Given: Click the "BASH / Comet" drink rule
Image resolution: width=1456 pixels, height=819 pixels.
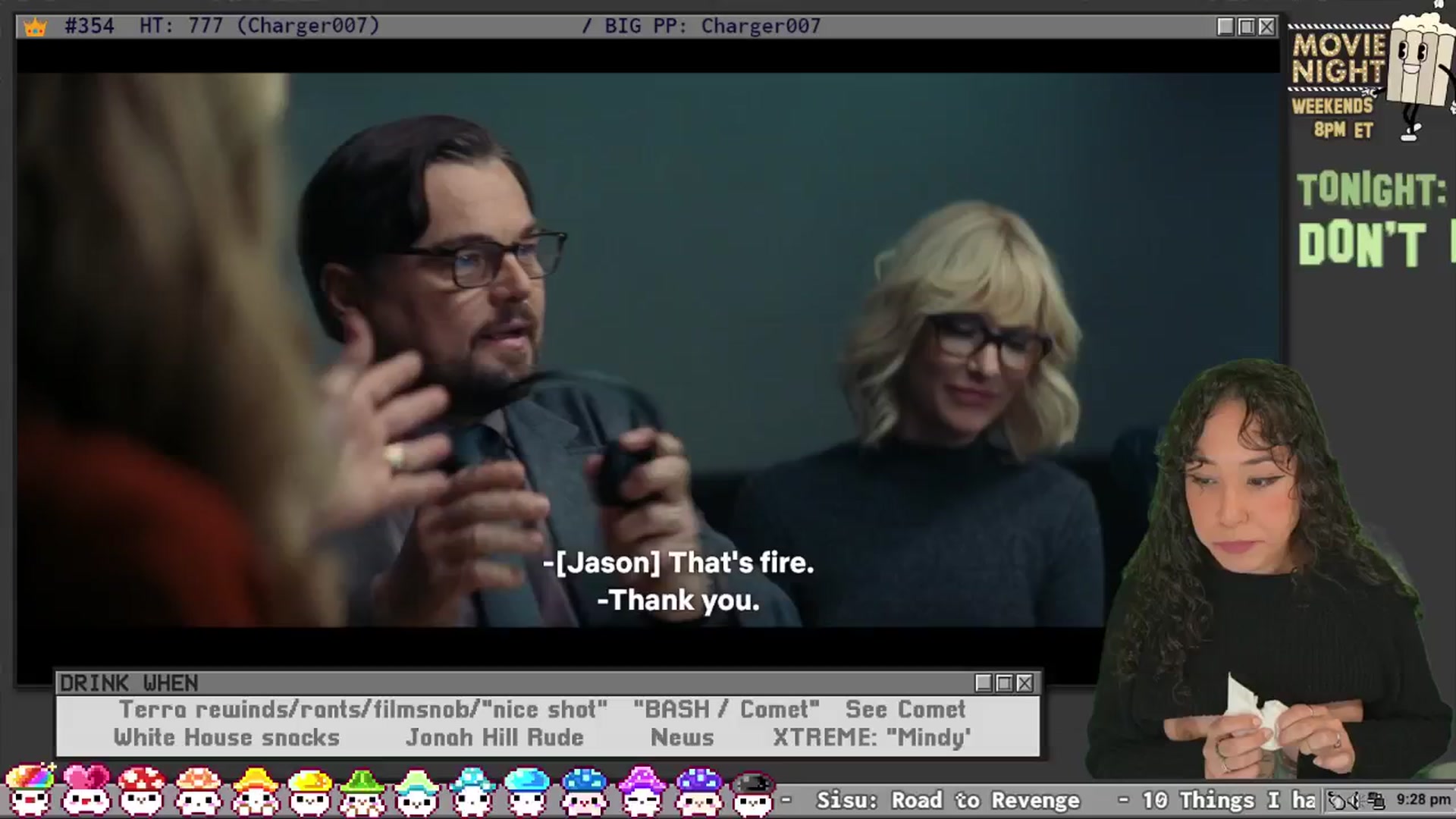Looking at the screenshot, I should pyautogui.click(x=726, y=710).
